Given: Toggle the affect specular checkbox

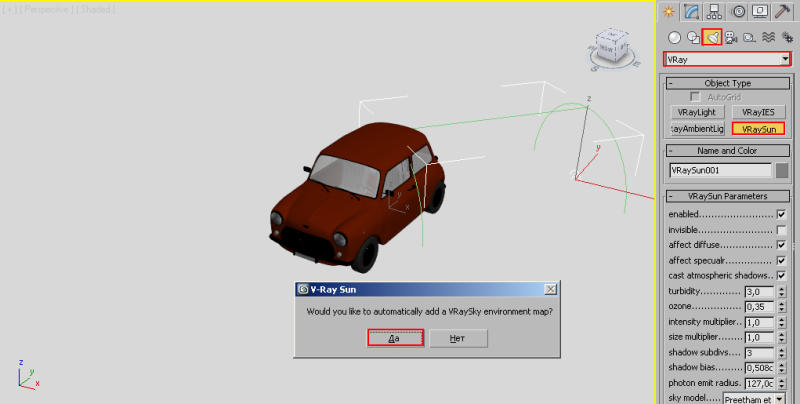Looking at the screenshot, I should point(781,260).
